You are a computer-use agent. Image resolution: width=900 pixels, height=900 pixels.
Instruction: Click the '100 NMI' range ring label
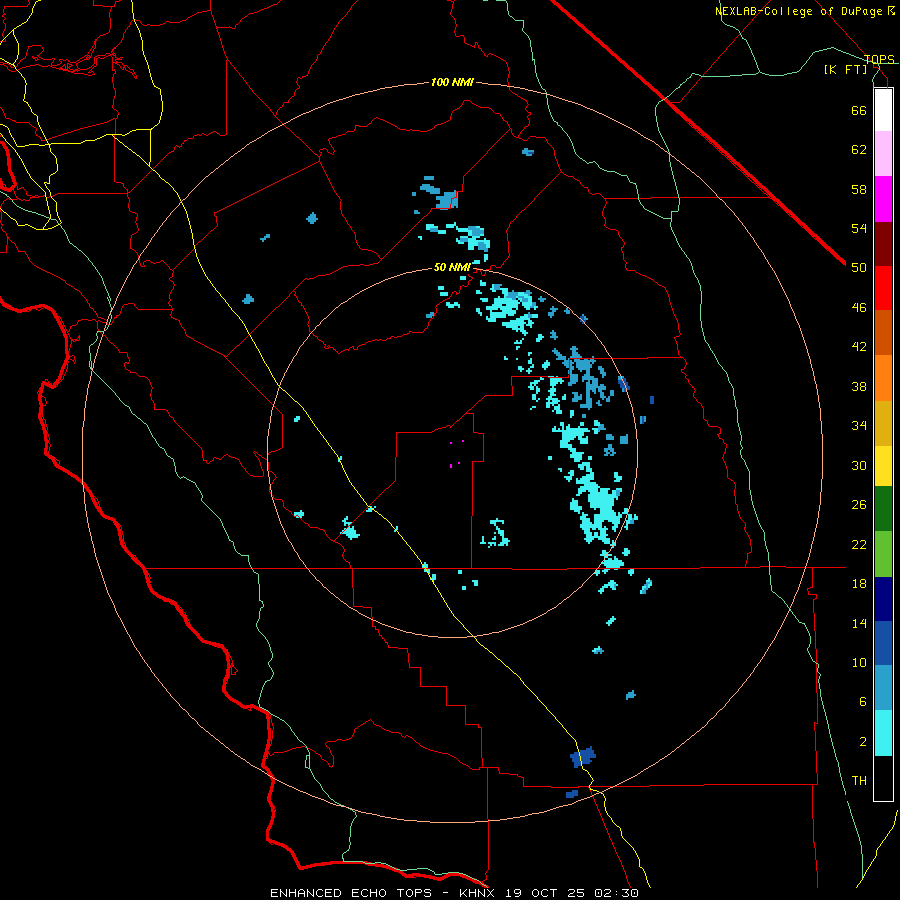pyautogui.click(x=452, y=83)
